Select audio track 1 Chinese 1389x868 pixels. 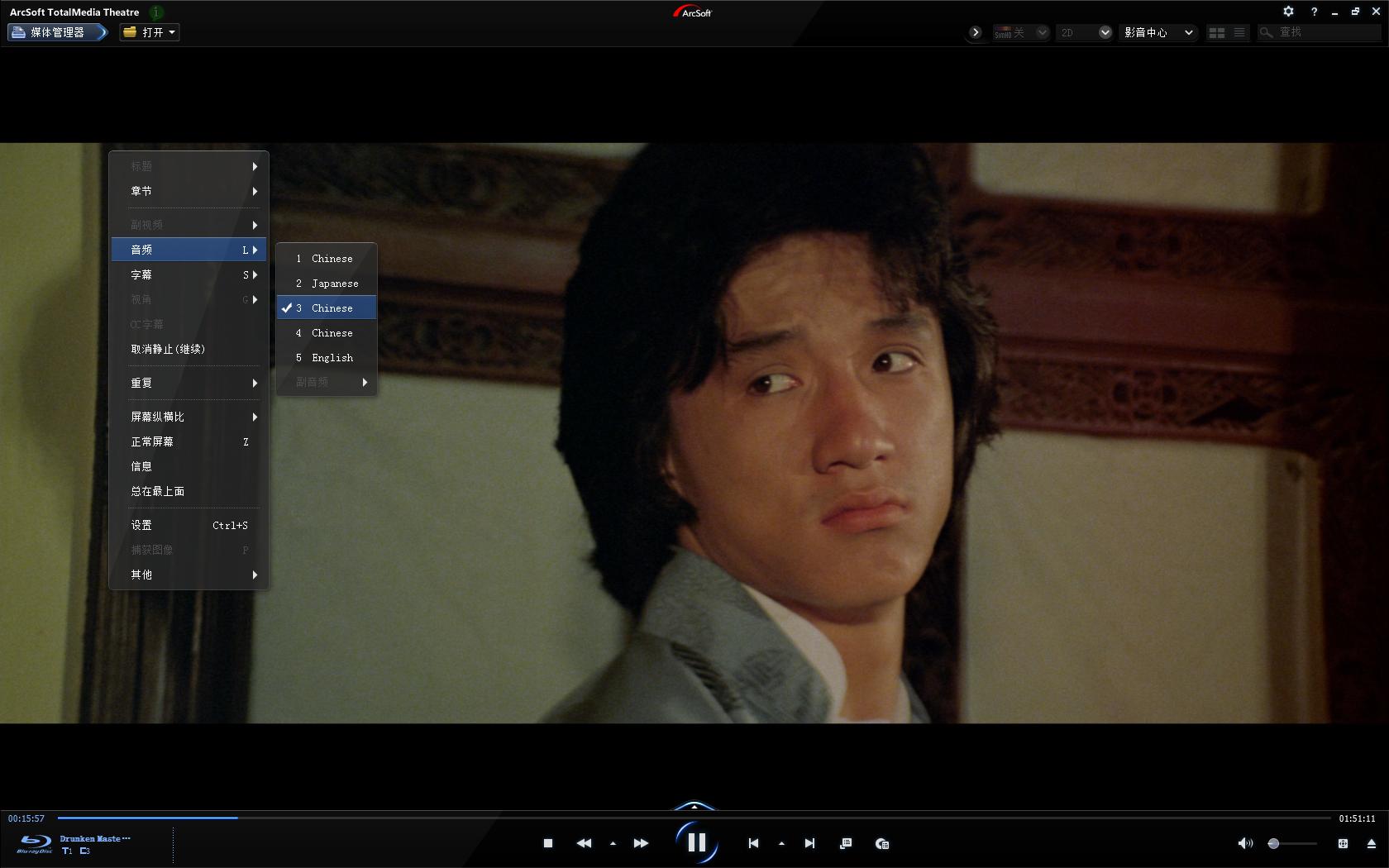point(327,259)
